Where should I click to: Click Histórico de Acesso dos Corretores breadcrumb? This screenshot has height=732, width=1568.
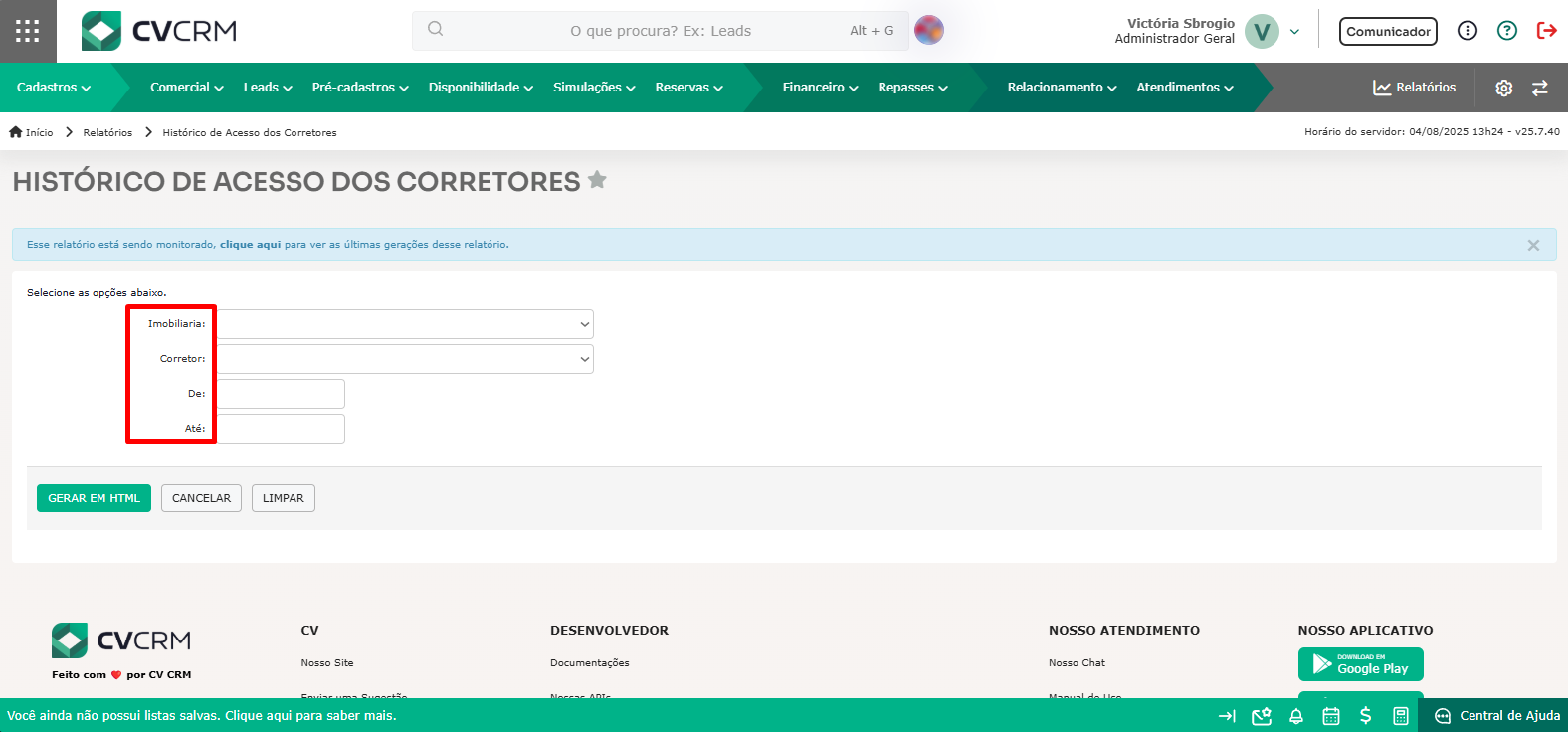pos(250,132)
